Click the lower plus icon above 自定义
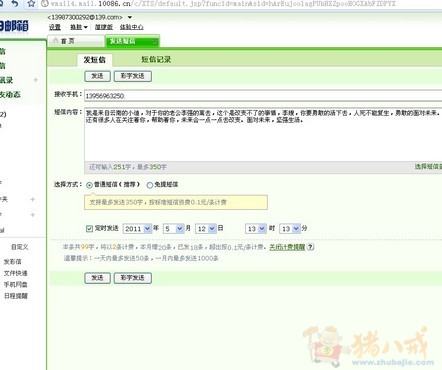Screen dimensions: 442x370 click(x=32, y=215)
